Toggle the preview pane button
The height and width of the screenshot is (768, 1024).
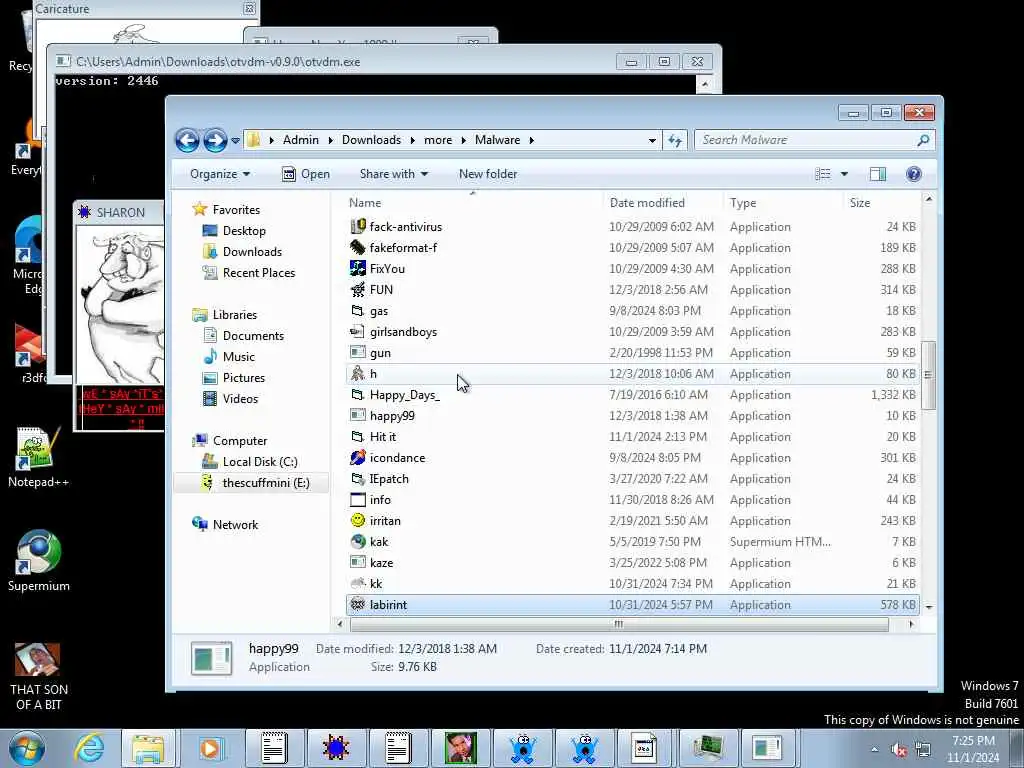click(878, 174)
